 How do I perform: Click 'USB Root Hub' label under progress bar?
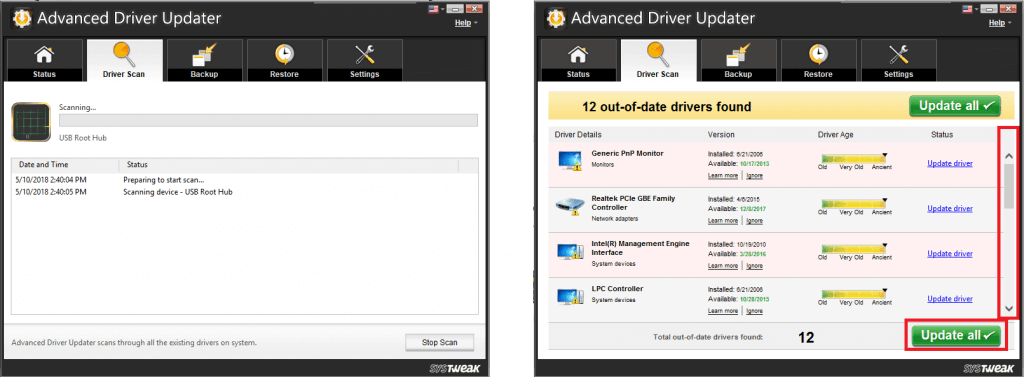83,138
